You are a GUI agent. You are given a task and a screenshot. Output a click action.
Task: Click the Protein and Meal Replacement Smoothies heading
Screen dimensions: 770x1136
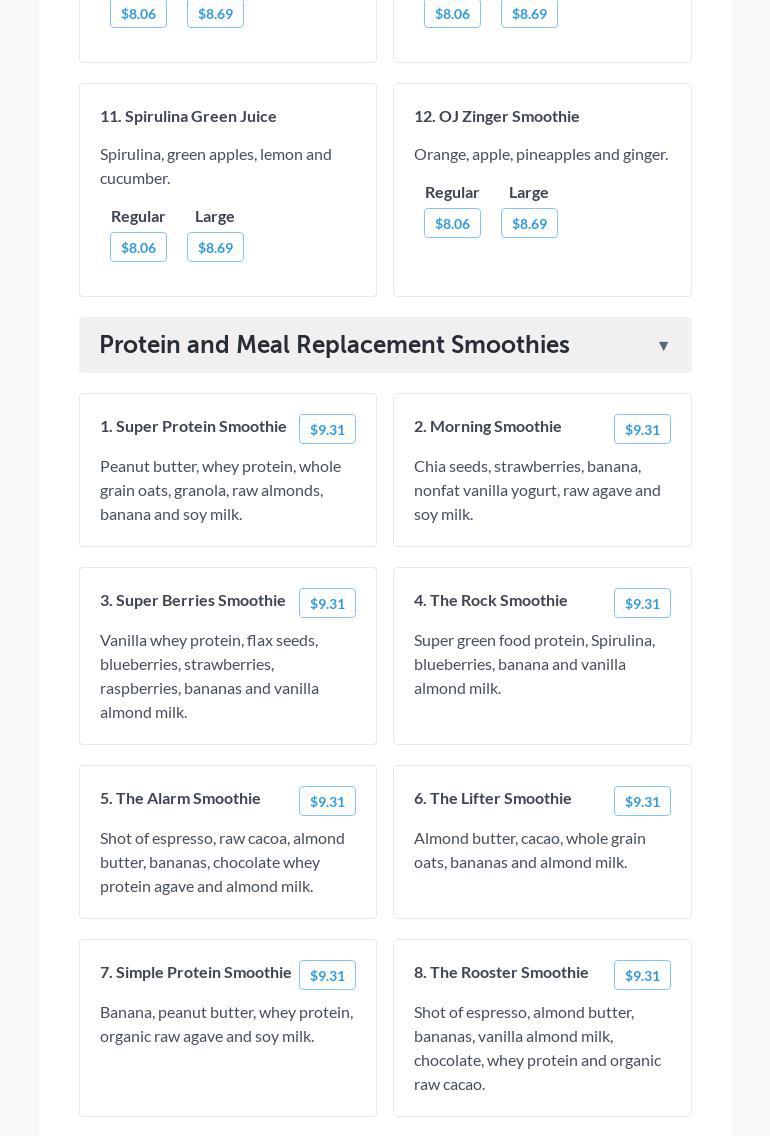pyautogui.click(x=334, y=345)
